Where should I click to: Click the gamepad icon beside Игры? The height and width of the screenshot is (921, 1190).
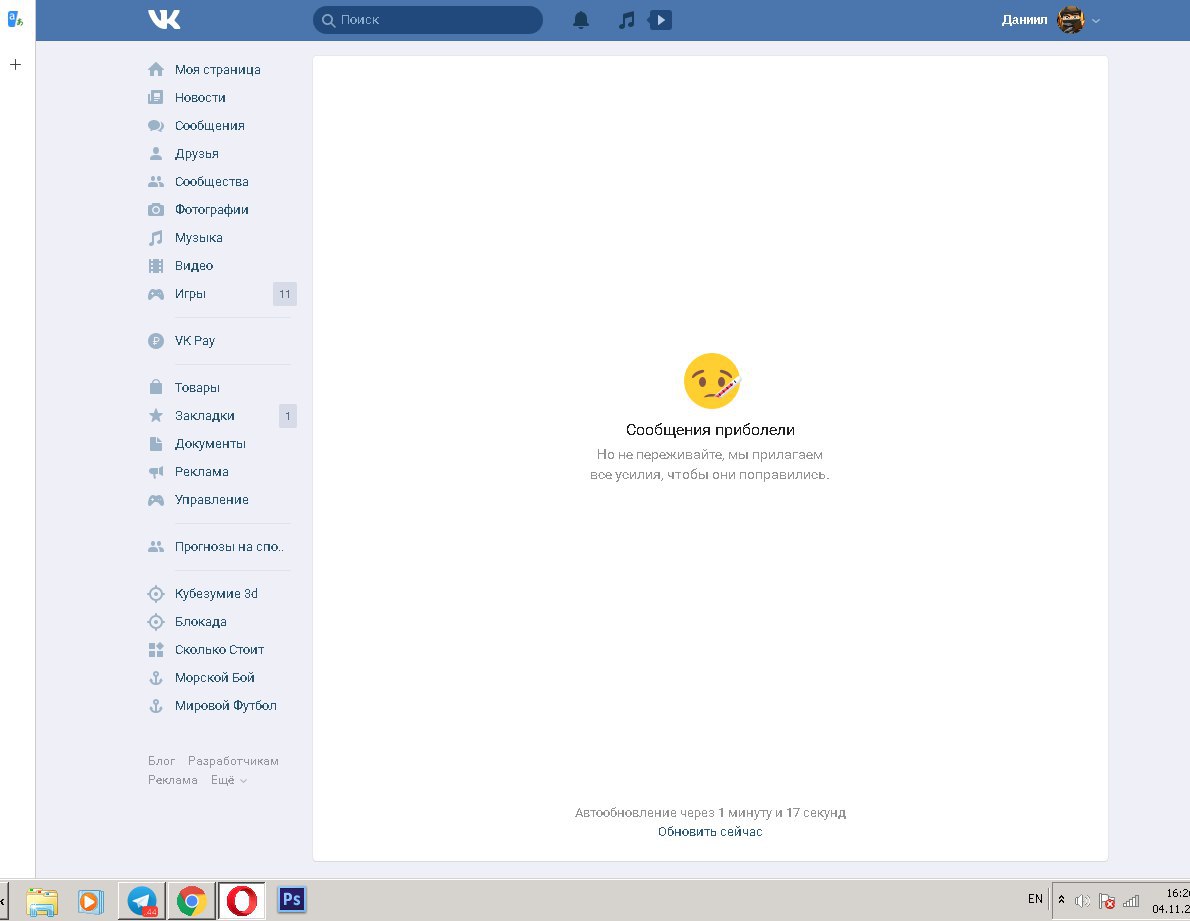tap(156, 294)
